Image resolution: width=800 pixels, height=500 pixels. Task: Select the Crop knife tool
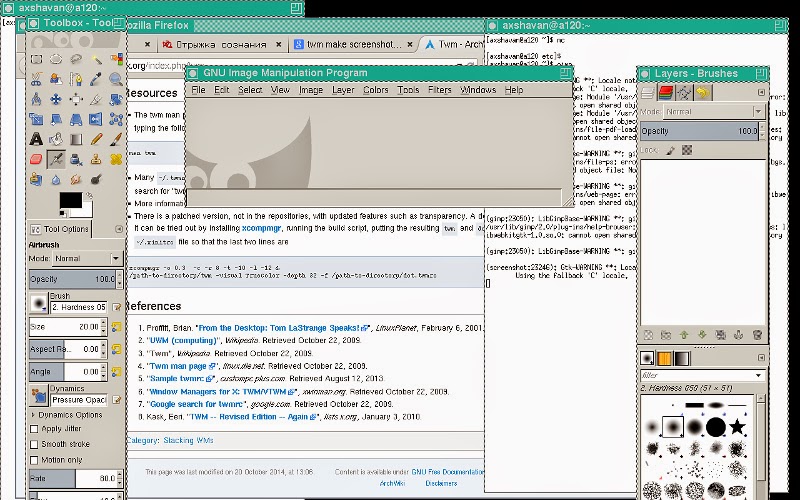[96, 99]
